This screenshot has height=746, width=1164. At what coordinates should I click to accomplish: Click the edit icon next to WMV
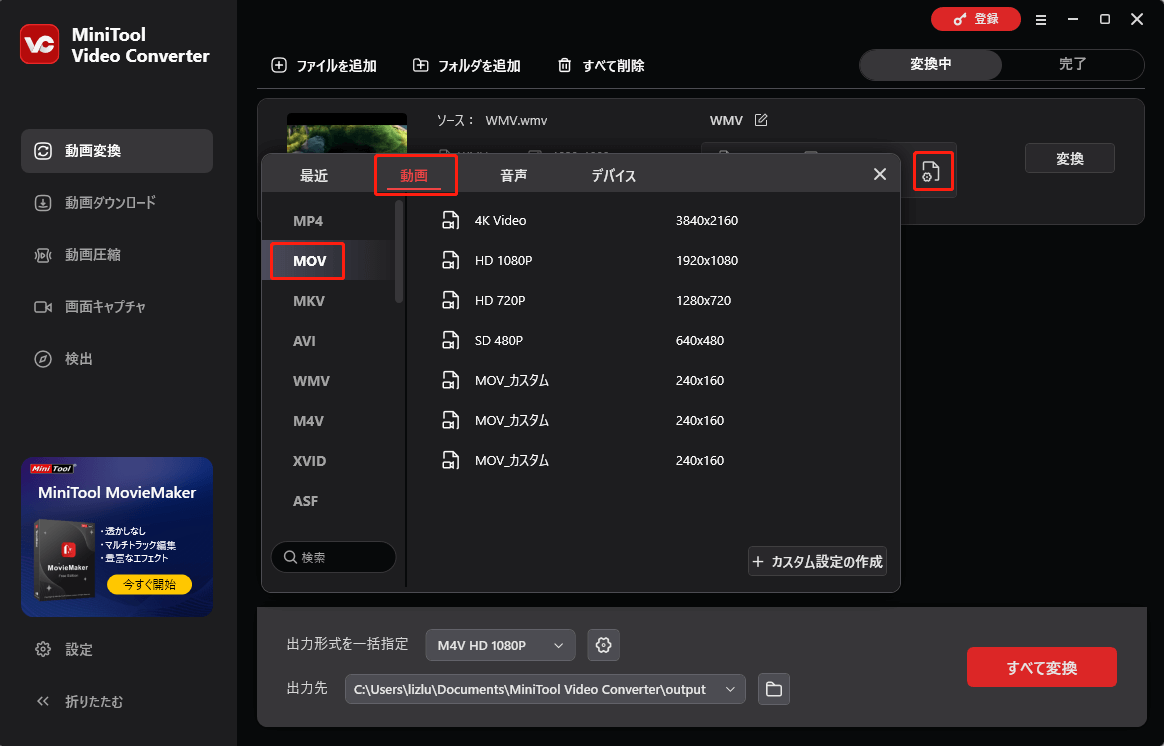[x=761, y=120]
